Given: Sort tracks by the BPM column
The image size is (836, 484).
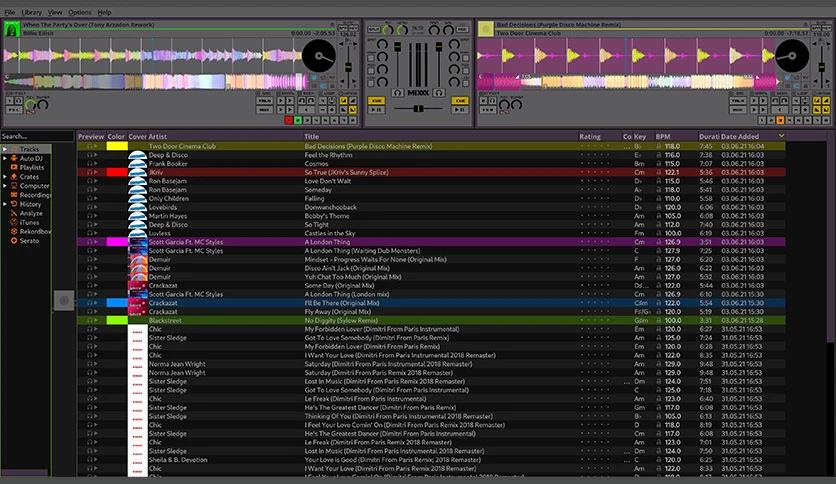Looking at the screenshot, I should [x=663, y=136].
